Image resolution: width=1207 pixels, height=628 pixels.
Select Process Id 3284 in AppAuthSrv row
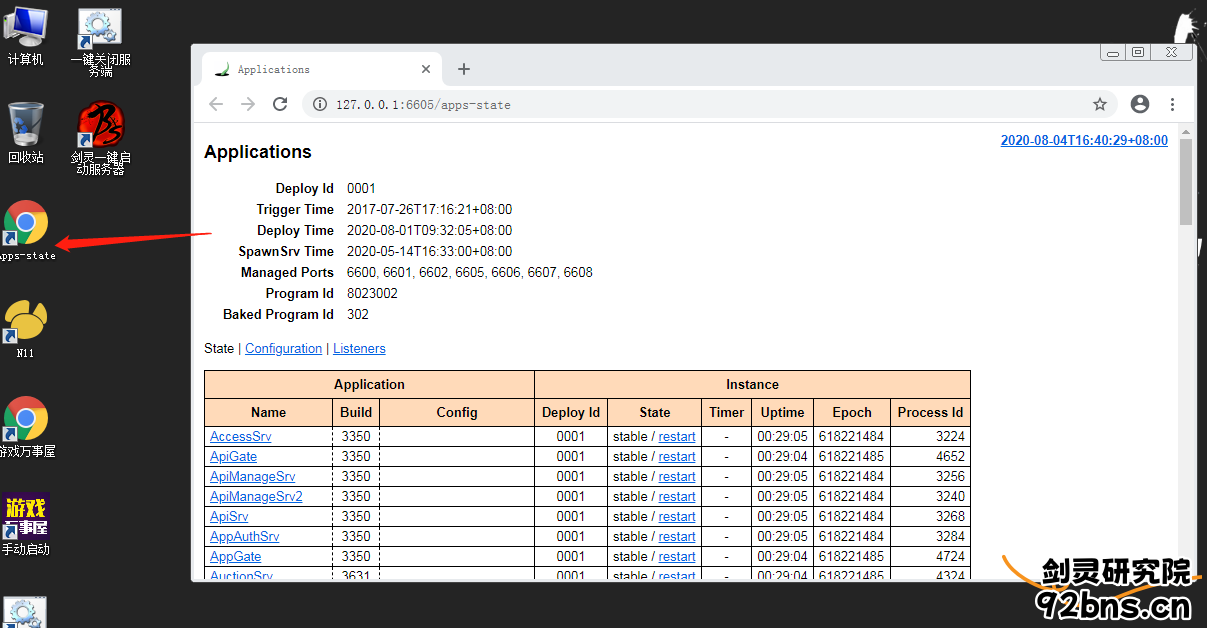pyautogui.click(x=950, y=537)
